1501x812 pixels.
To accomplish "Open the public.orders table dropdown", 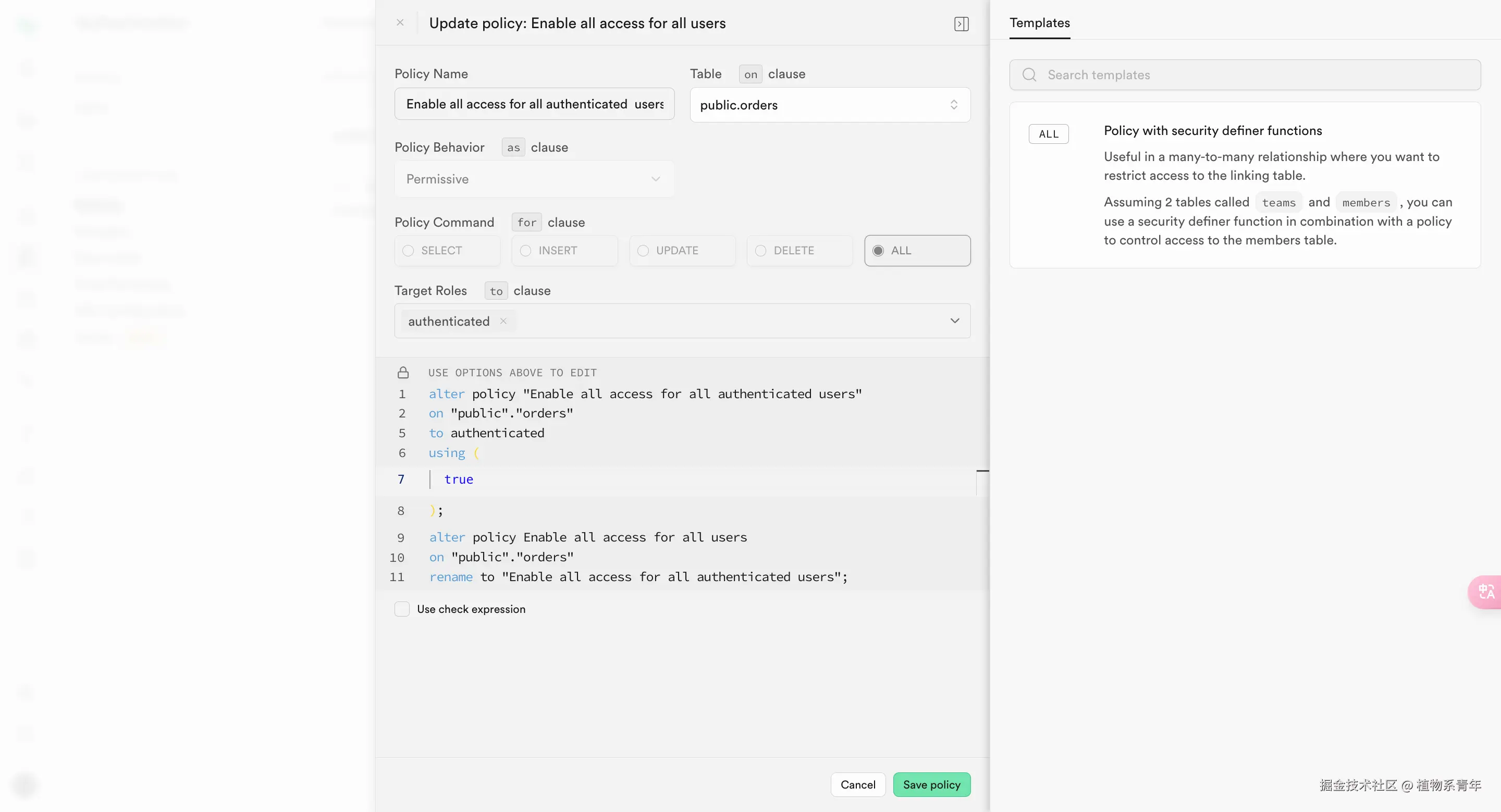I will 829,105.
